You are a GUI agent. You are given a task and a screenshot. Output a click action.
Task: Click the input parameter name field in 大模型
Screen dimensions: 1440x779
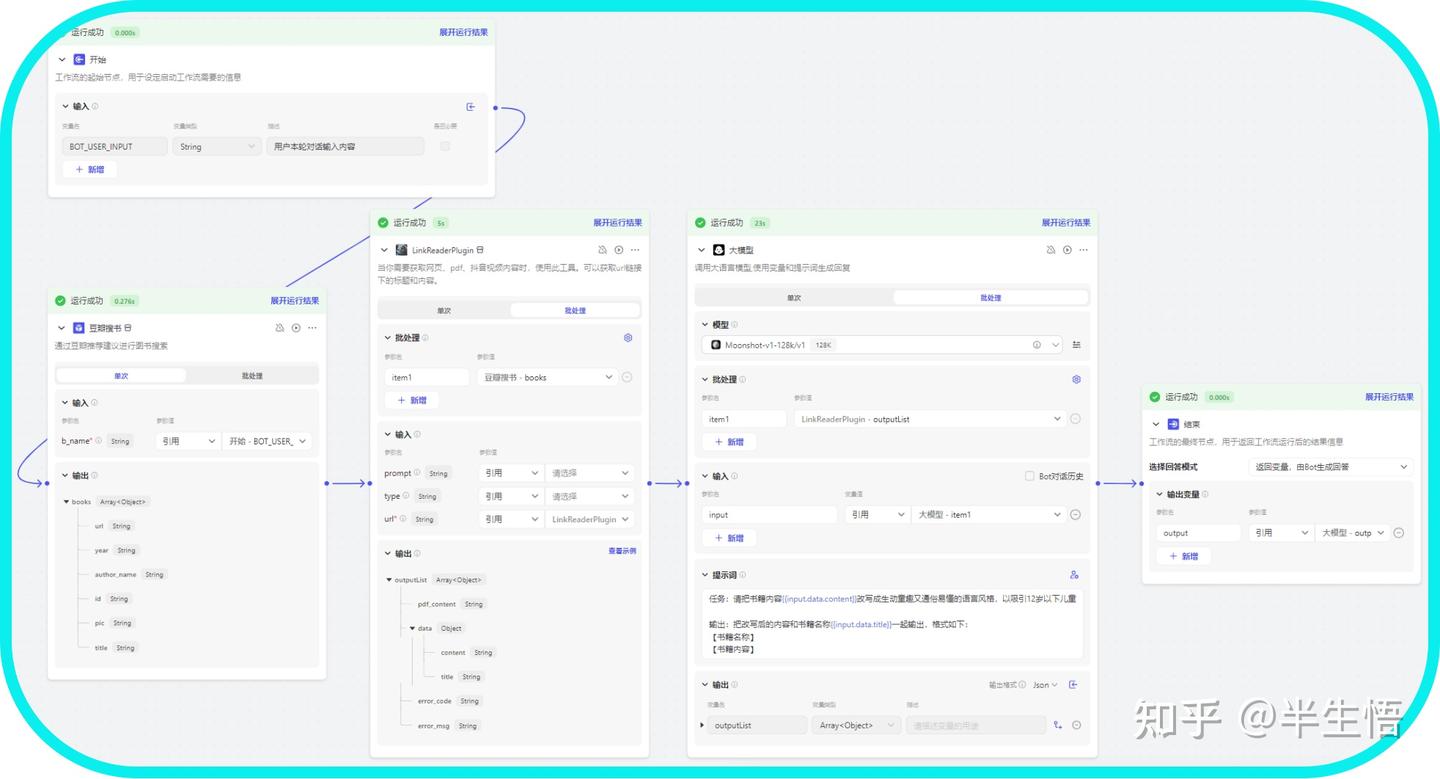point(769,515)
